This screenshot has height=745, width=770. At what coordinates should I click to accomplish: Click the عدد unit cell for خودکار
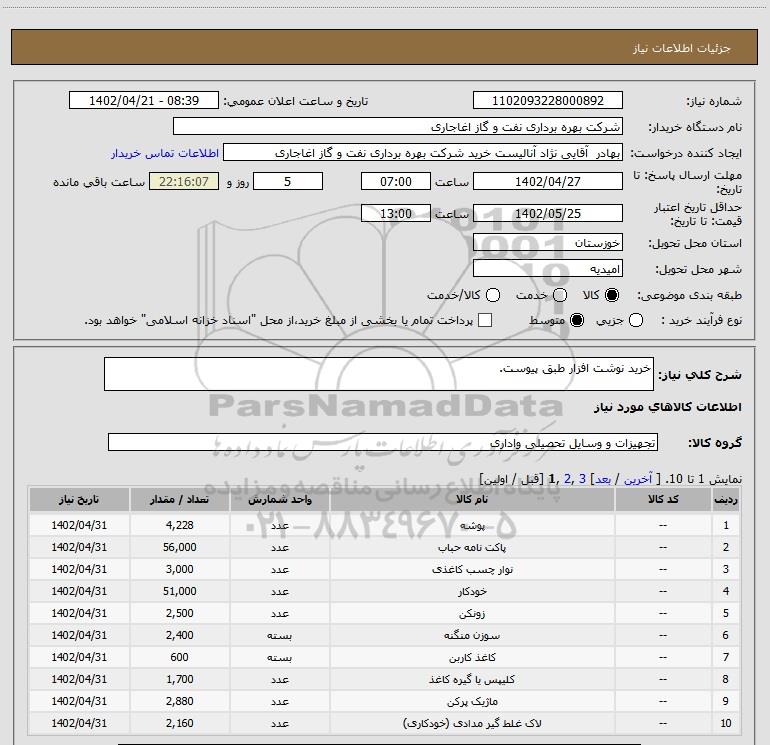point(279,591)
